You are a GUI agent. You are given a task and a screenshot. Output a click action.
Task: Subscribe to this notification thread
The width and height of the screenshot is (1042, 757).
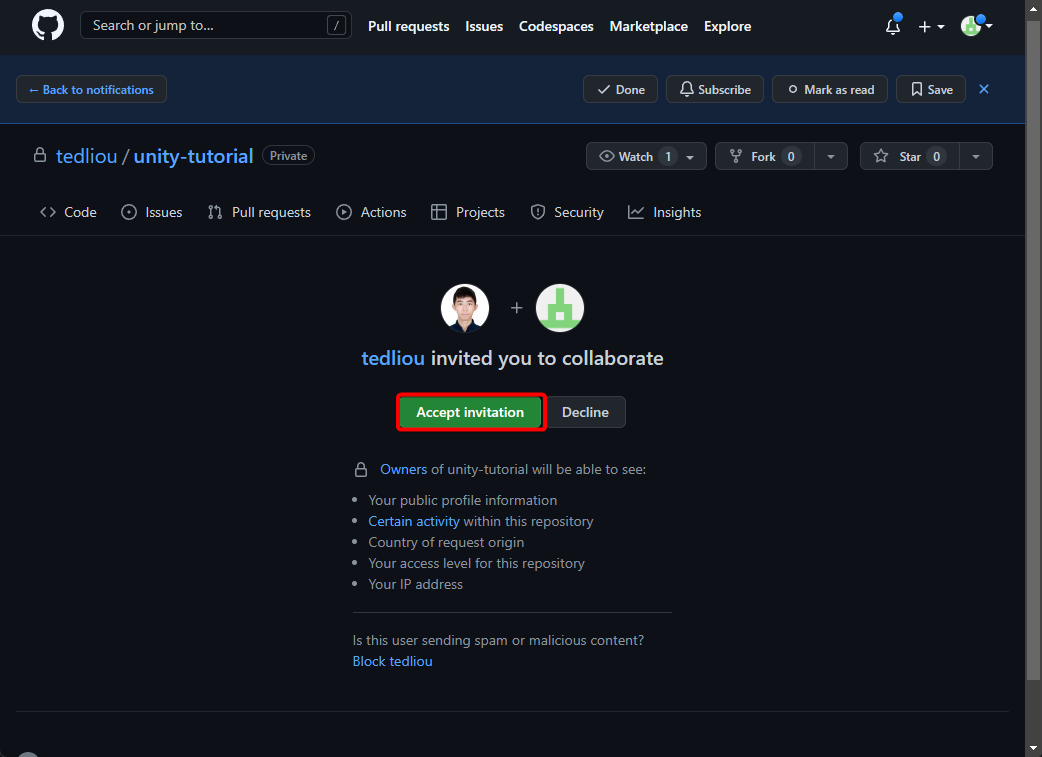[715, 89]
